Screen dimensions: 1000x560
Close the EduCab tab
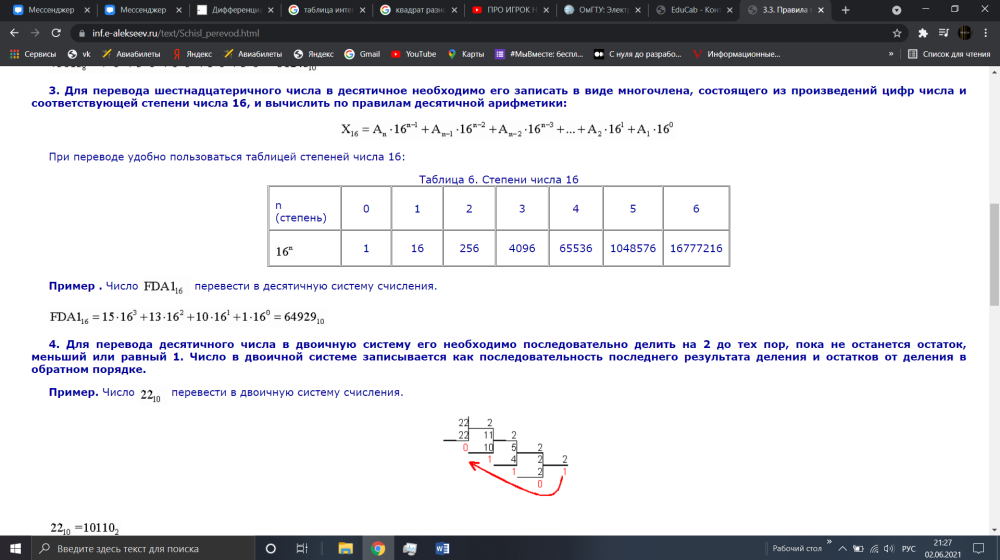click(x=730, y=10)
